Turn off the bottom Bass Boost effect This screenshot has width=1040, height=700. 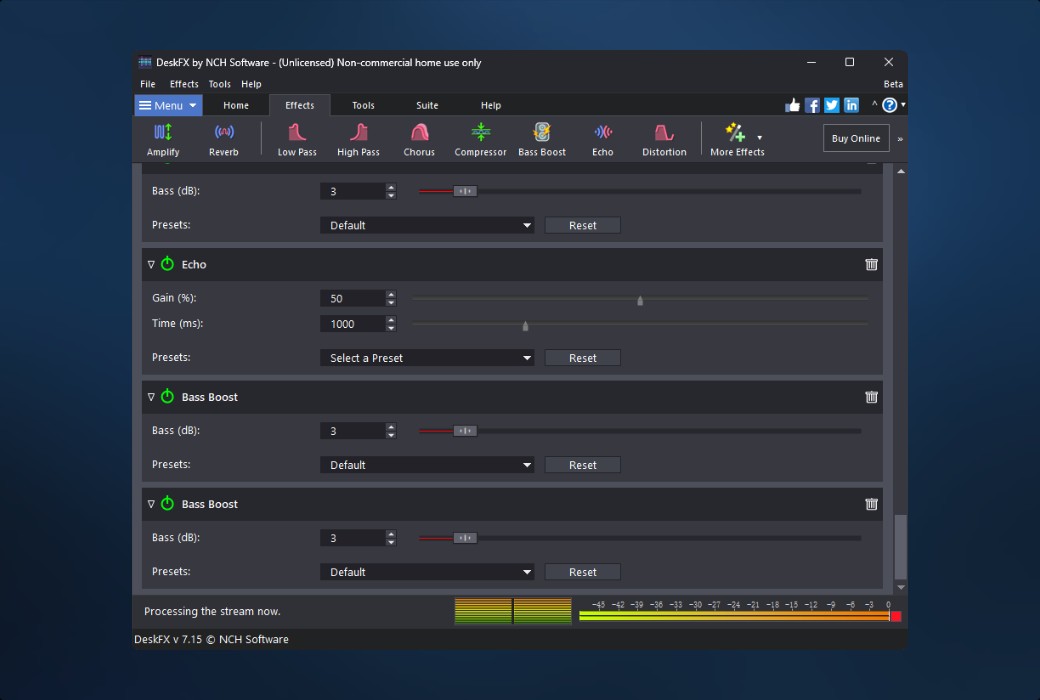pyautogui.click(x=167, y=504)
